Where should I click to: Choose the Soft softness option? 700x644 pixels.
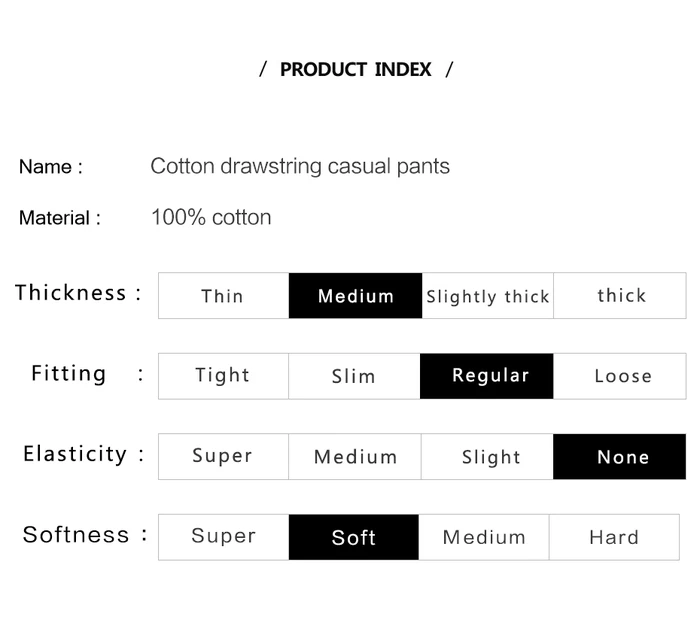(354, 537)
